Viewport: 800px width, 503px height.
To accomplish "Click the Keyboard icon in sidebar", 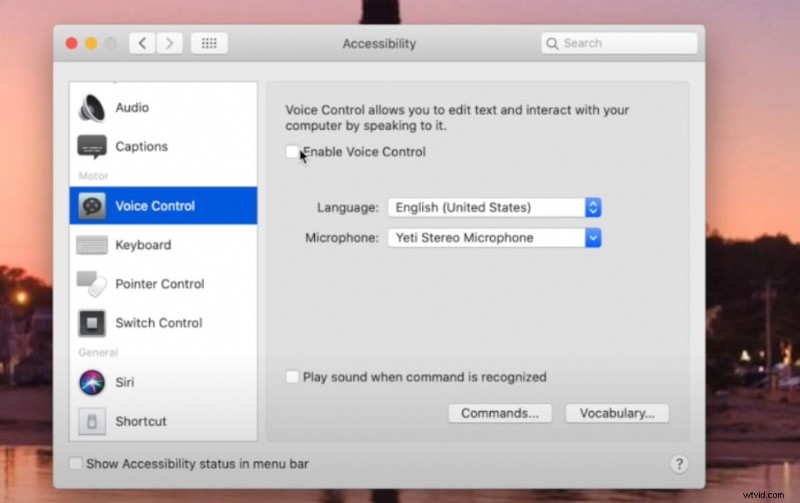I will (x=92, y=245).
